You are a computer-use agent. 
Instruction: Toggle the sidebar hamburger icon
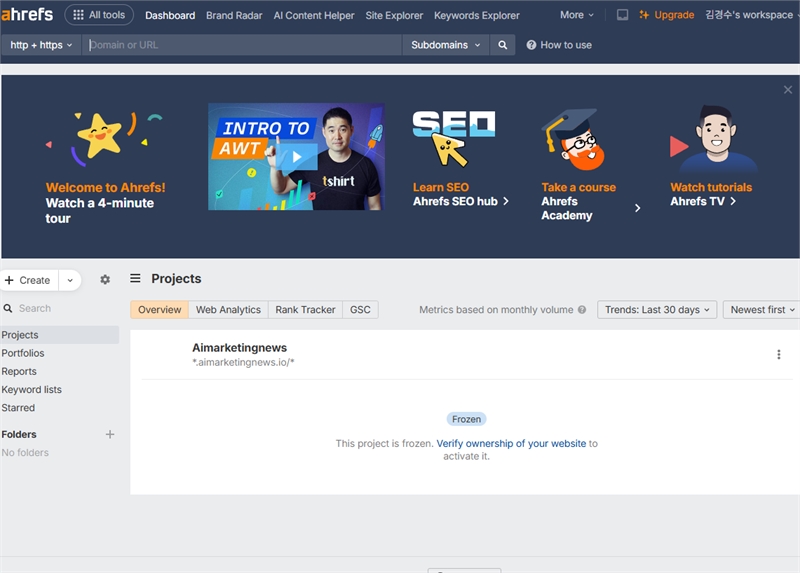pyautogui.click(x=135, y=278)
